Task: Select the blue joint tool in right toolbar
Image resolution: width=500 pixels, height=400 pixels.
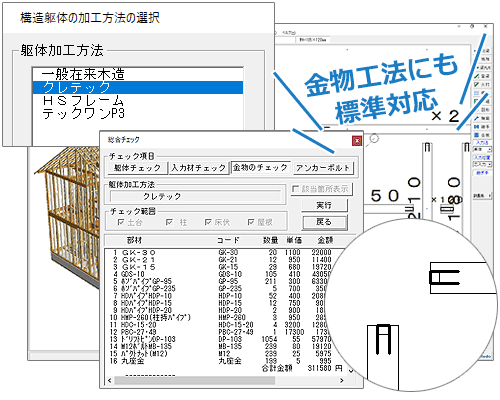Action: (482, 127)
